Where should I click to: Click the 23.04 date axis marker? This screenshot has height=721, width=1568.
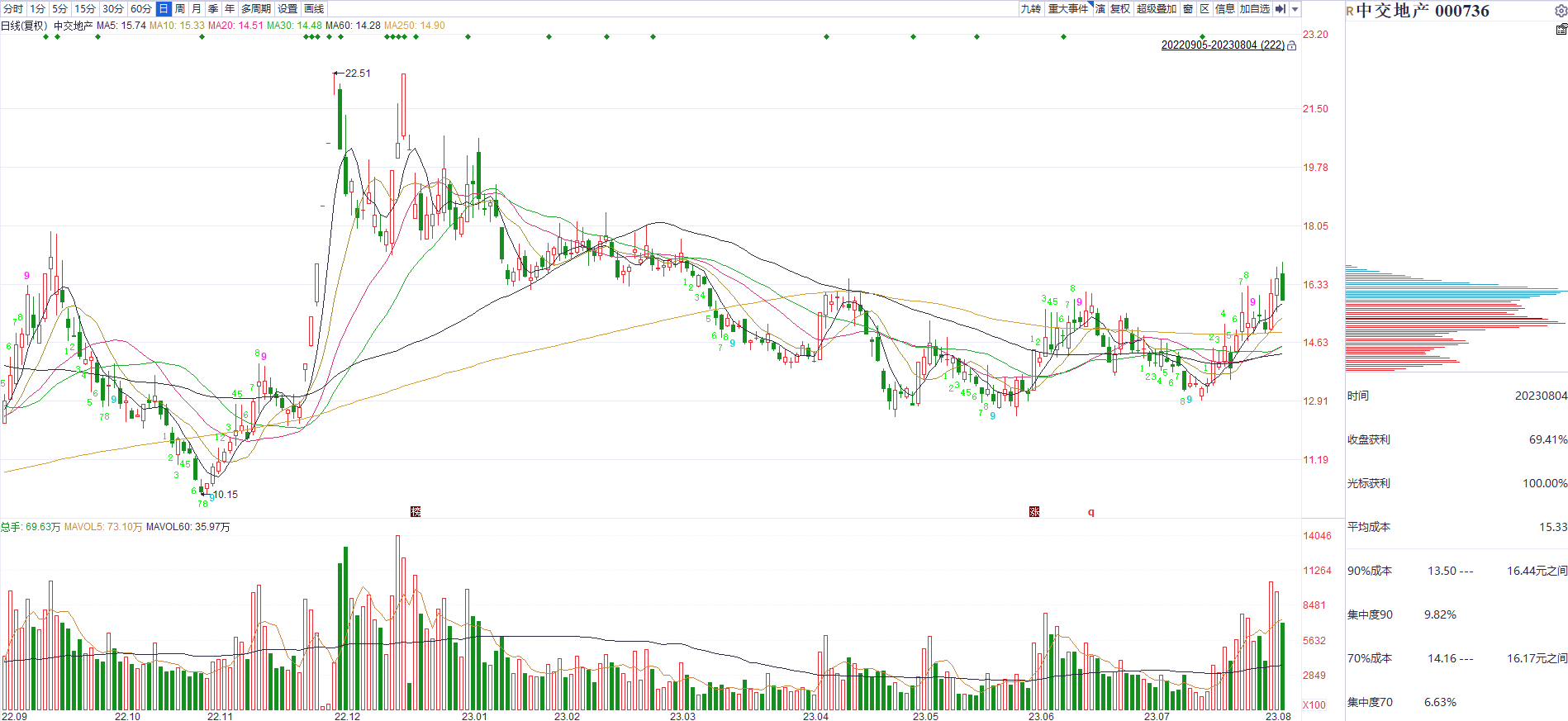click(x=815, y=716)
